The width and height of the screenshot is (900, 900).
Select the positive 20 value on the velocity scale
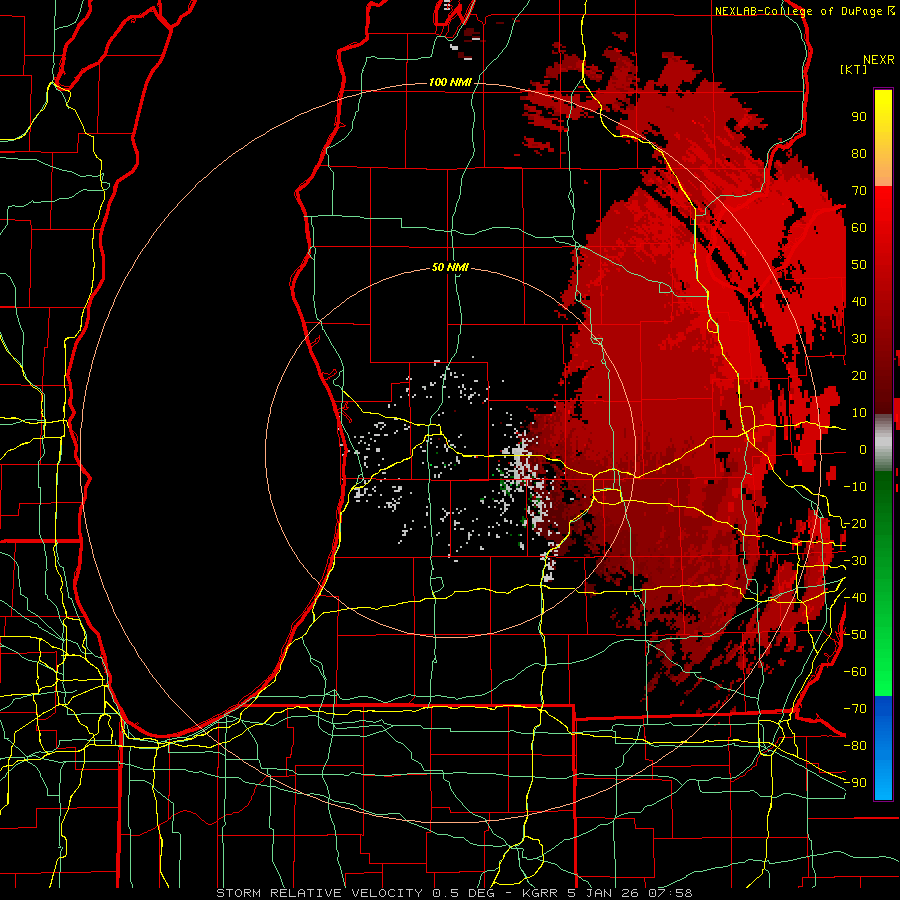click(859, 375)
